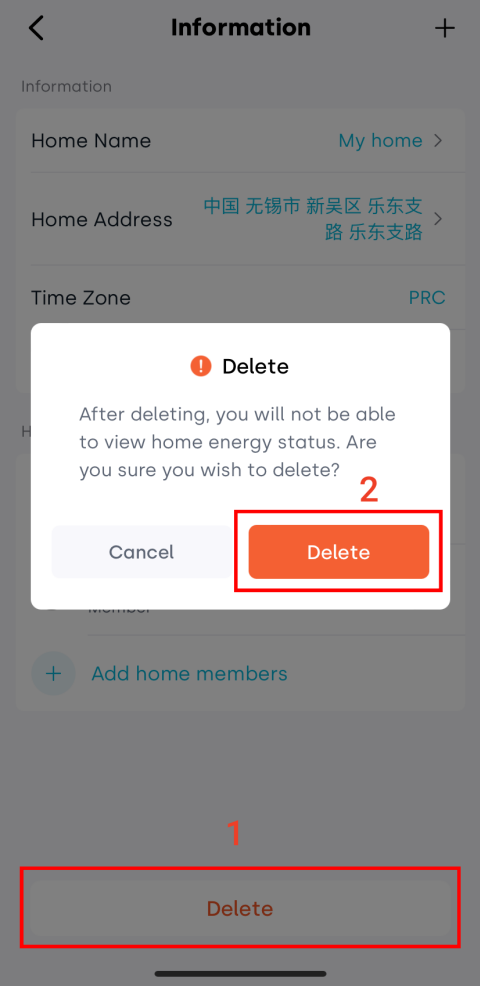Tap the bottom Delete home button
Screen dimensions: 480x986
pyautogui.click(x=240, y=909)
